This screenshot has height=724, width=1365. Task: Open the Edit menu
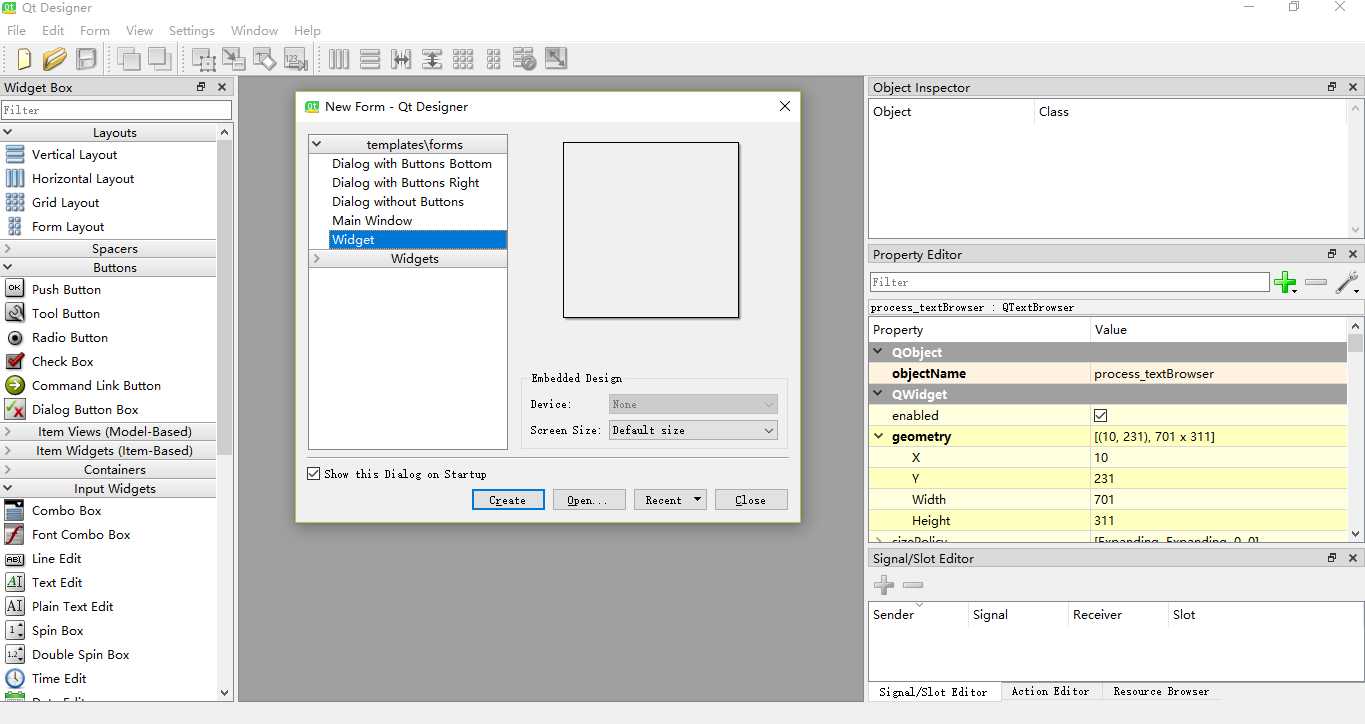(x=53, y=30)
